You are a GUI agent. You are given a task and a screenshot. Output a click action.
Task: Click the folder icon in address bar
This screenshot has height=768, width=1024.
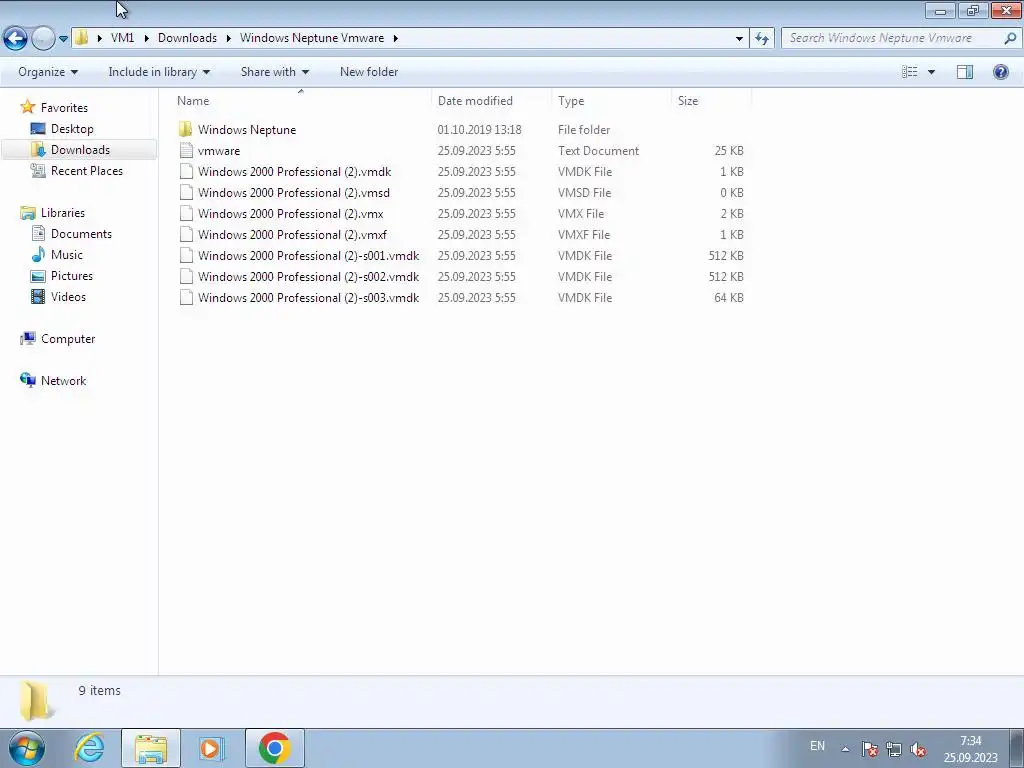(x=81, y=37)
